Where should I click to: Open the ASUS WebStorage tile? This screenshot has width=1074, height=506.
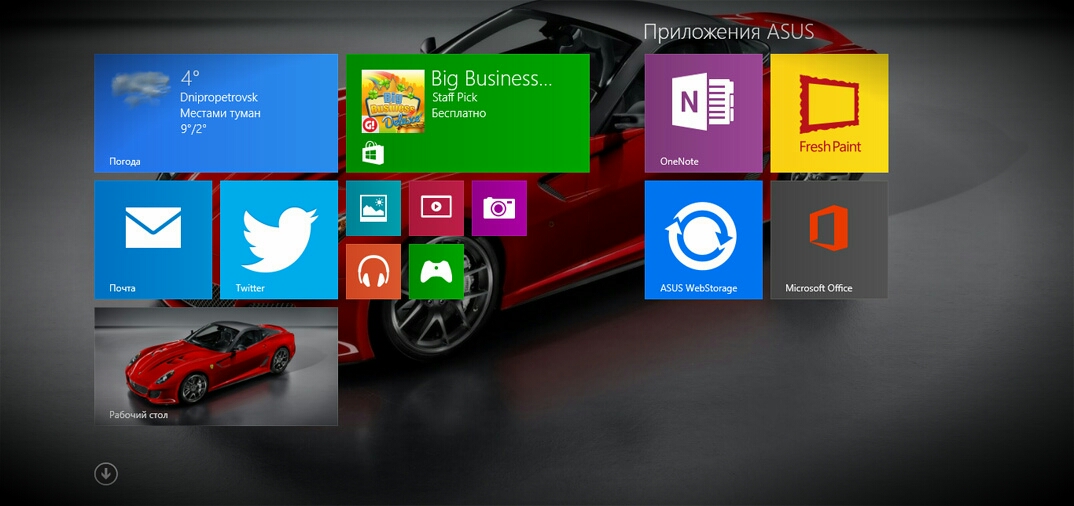pyautogui.click(x=703, y=240)
